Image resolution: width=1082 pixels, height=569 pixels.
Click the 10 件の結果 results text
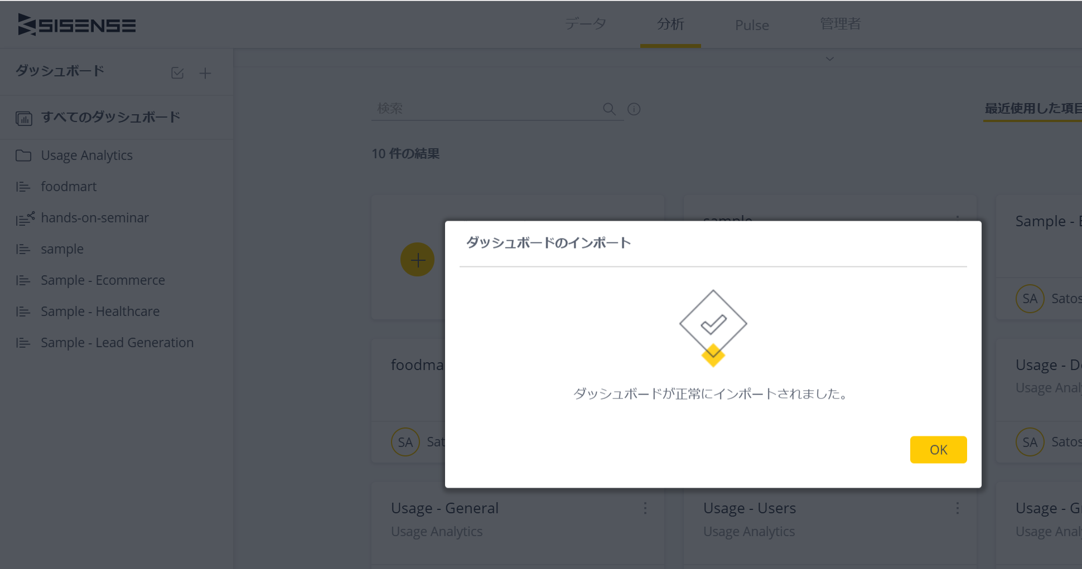pos(406,154)
